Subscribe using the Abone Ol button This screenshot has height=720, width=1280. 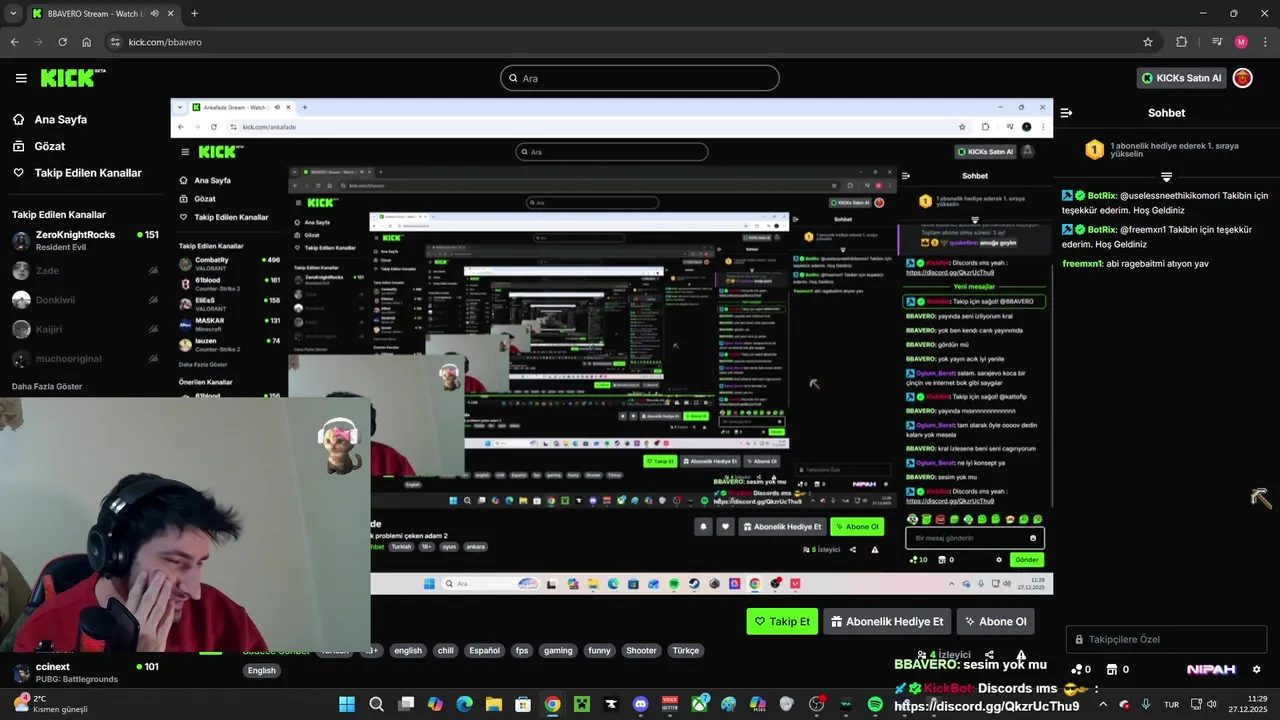[995, 621]
